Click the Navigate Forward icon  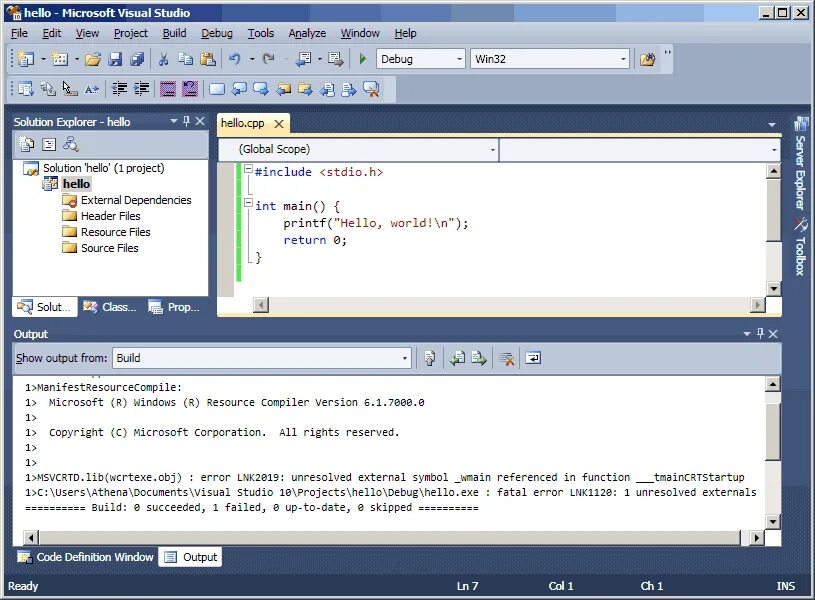[x=335, y=59]
